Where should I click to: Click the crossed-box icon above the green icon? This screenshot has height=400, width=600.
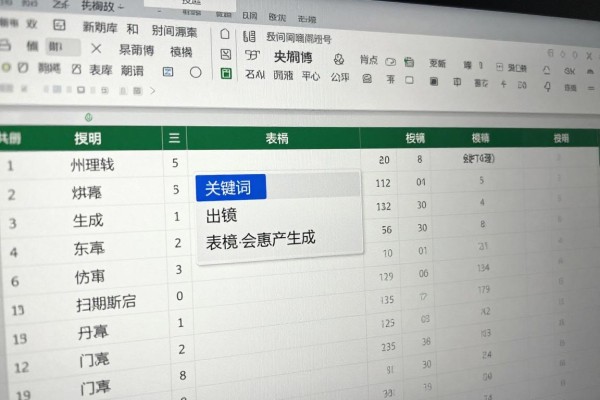(226, 54)
